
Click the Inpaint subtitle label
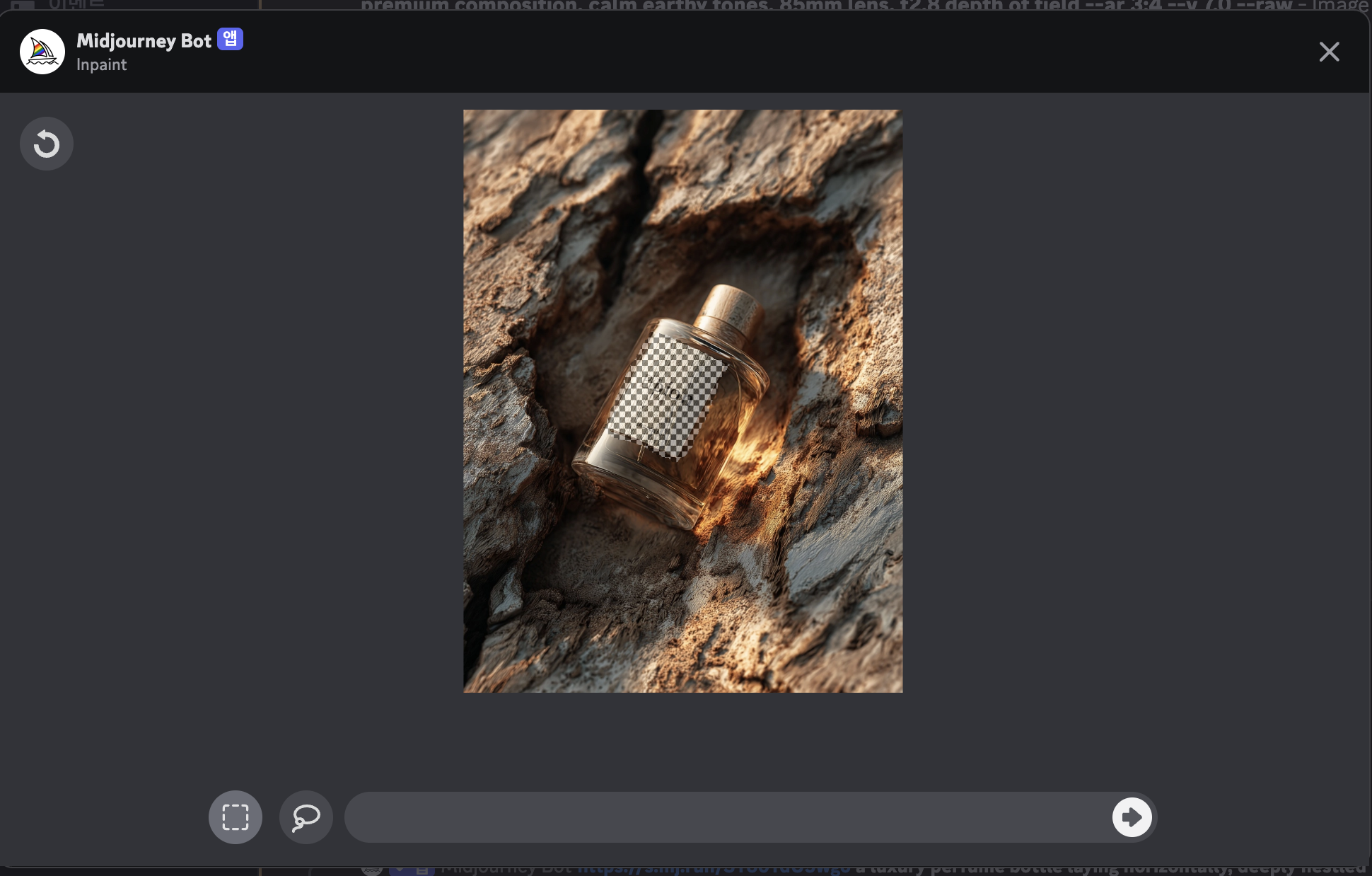101,65
